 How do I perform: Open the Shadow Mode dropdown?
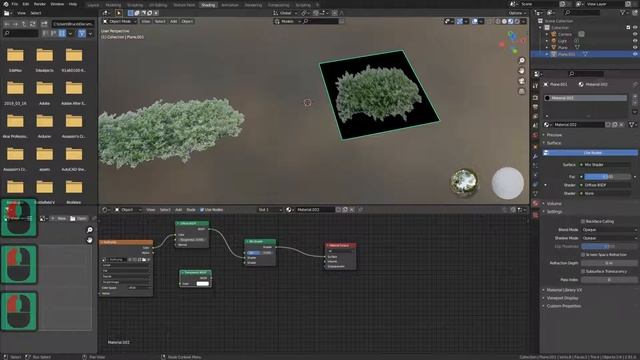(x=609, y=238)
